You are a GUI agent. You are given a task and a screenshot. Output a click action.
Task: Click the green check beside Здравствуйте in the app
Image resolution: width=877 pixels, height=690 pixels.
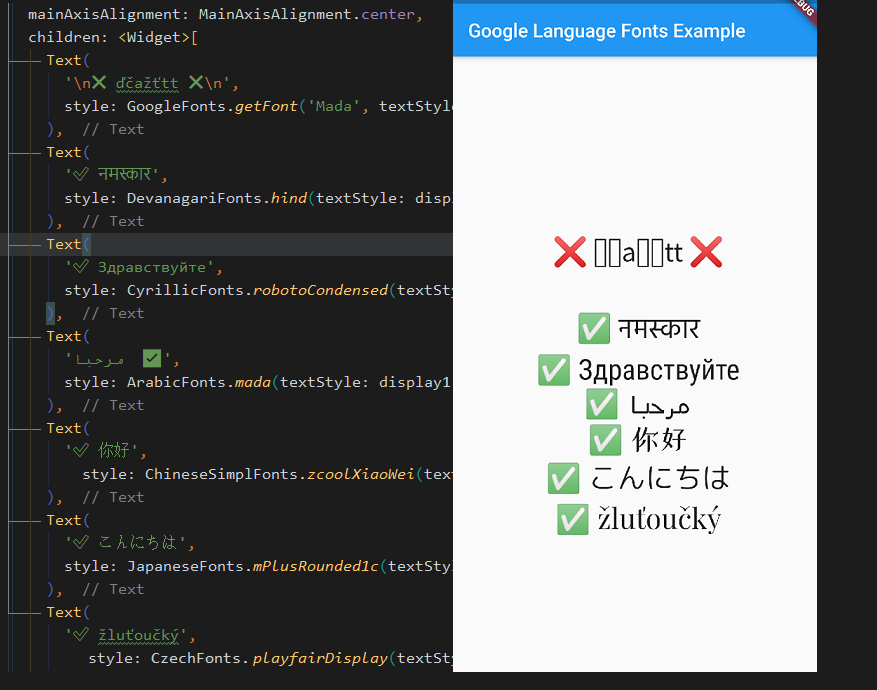(x=554, y=370)
